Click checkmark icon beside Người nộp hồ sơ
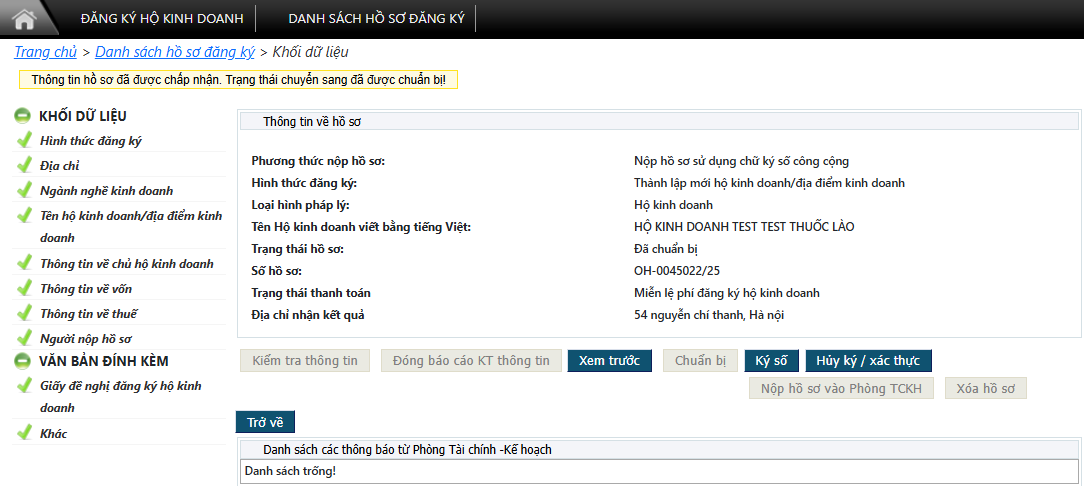The height and width of the screenshot is (486, 1084). tap(25, 338)
